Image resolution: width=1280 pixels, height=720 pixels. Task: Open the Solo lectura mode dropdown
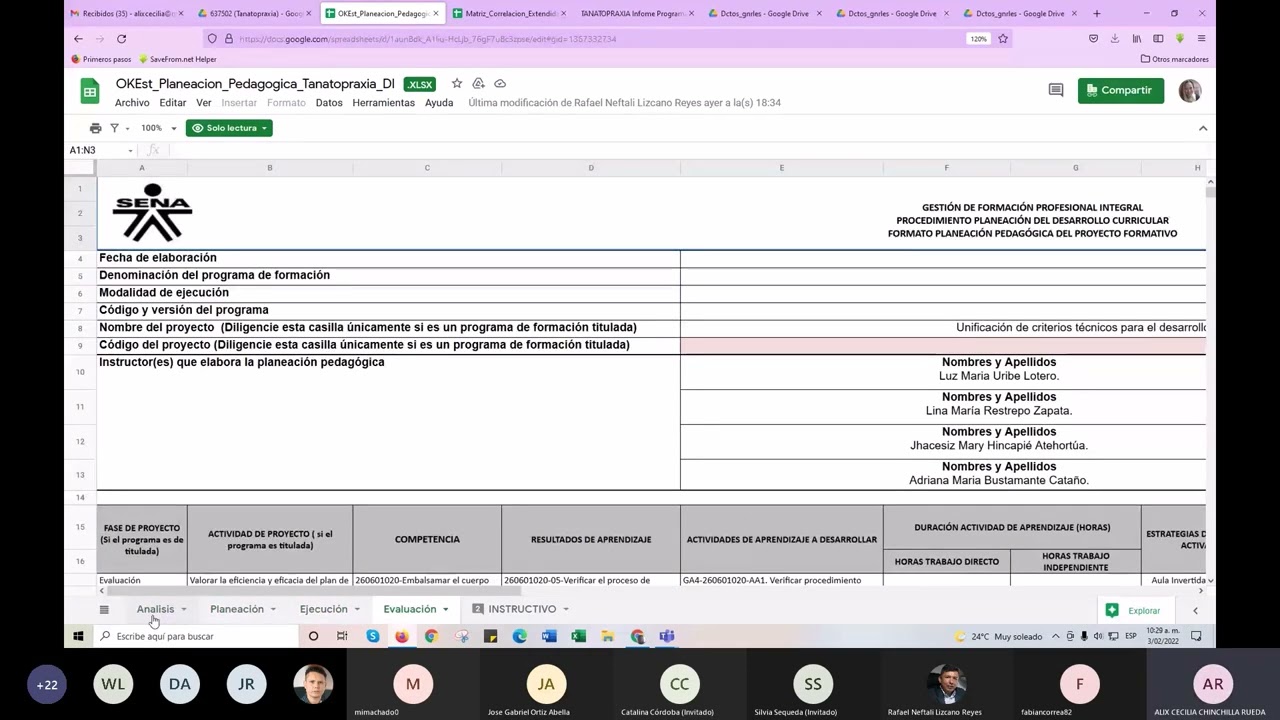pyautogui.click(x=229, y=128)
